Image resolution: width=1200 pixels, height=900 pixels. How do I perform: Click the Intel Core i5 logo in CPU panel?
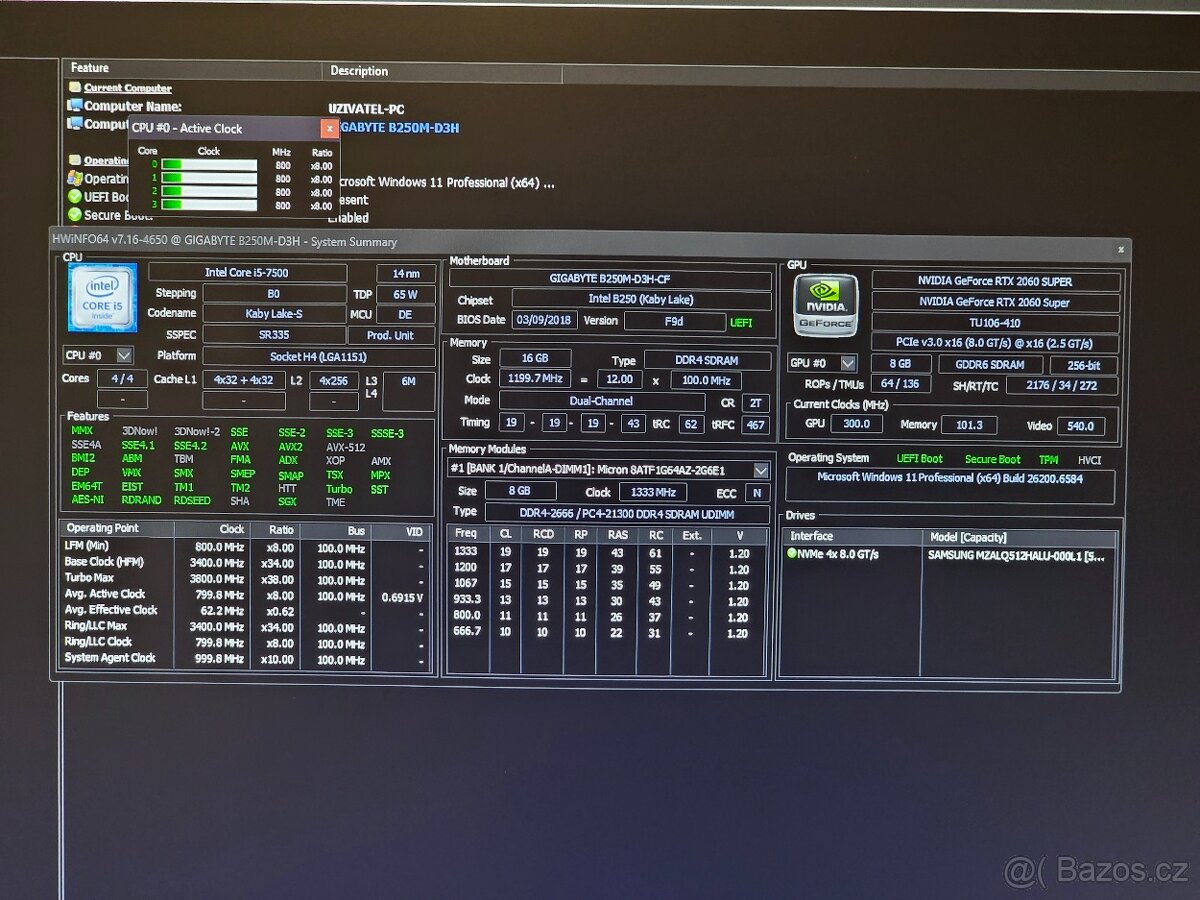coord(101,297)
